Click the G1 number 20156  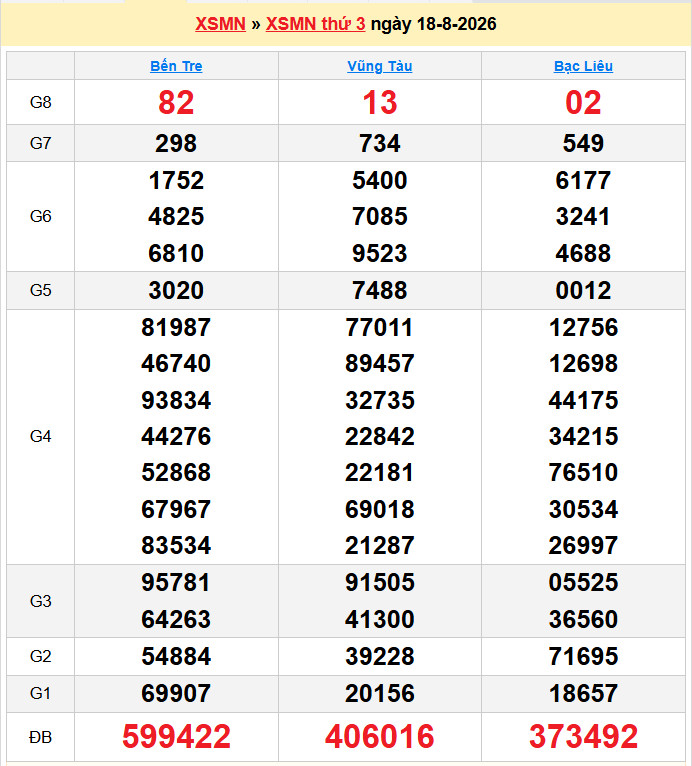[380, 693]
